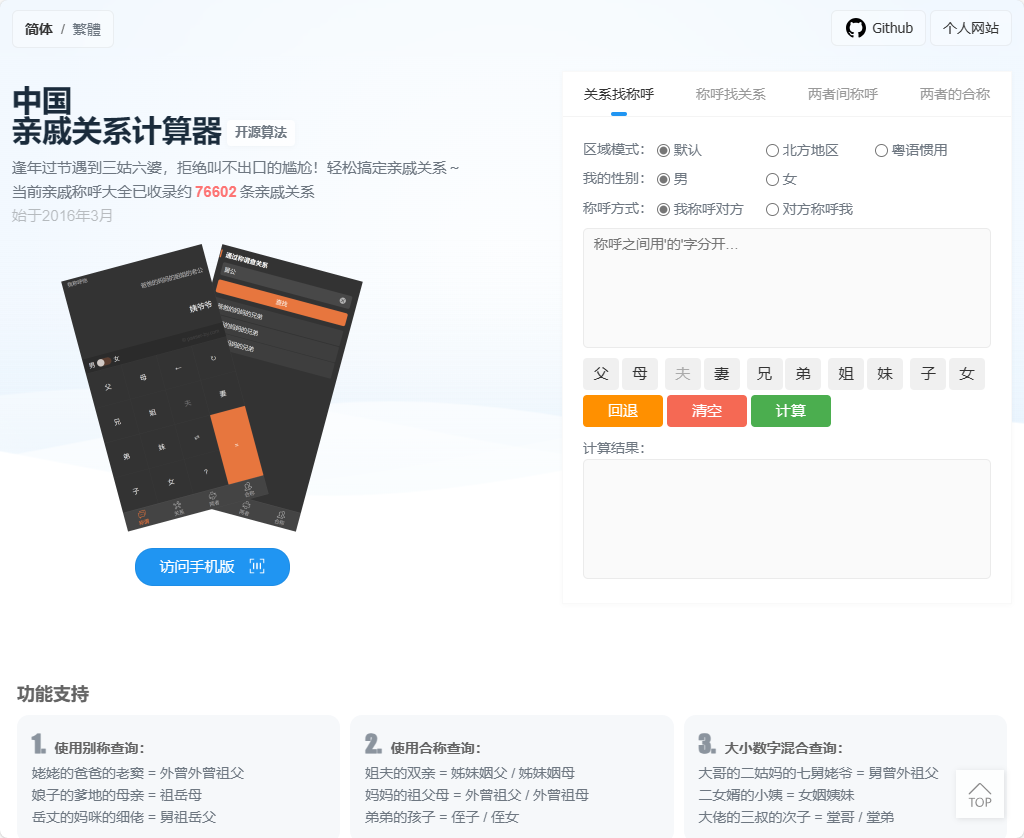Viewport: 1024px width, 838px height.
Task: Click the 计算结果 output area
Action: 786,519
